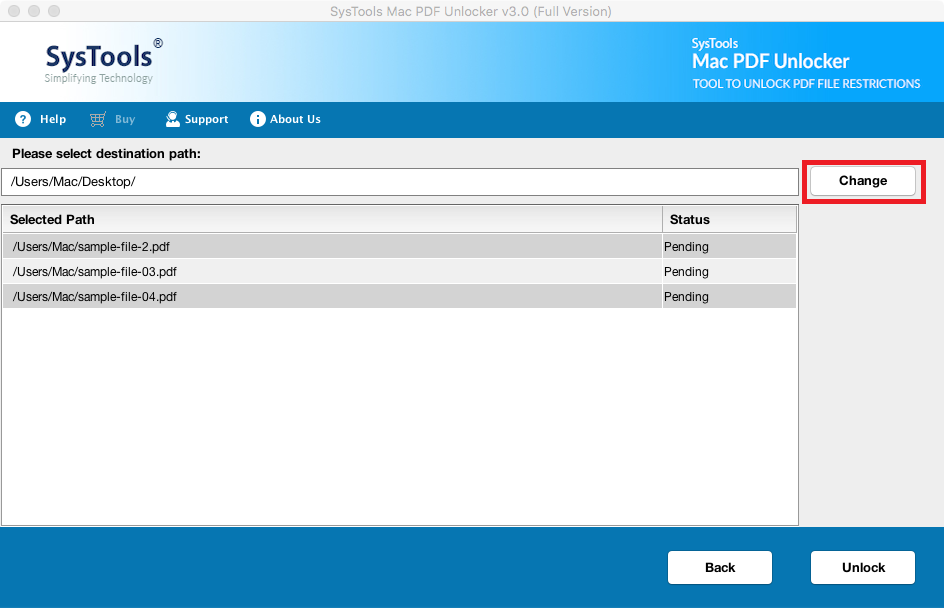944x608 pixels.
Task: Open the About Us menu item
Action: click(285, 119)
